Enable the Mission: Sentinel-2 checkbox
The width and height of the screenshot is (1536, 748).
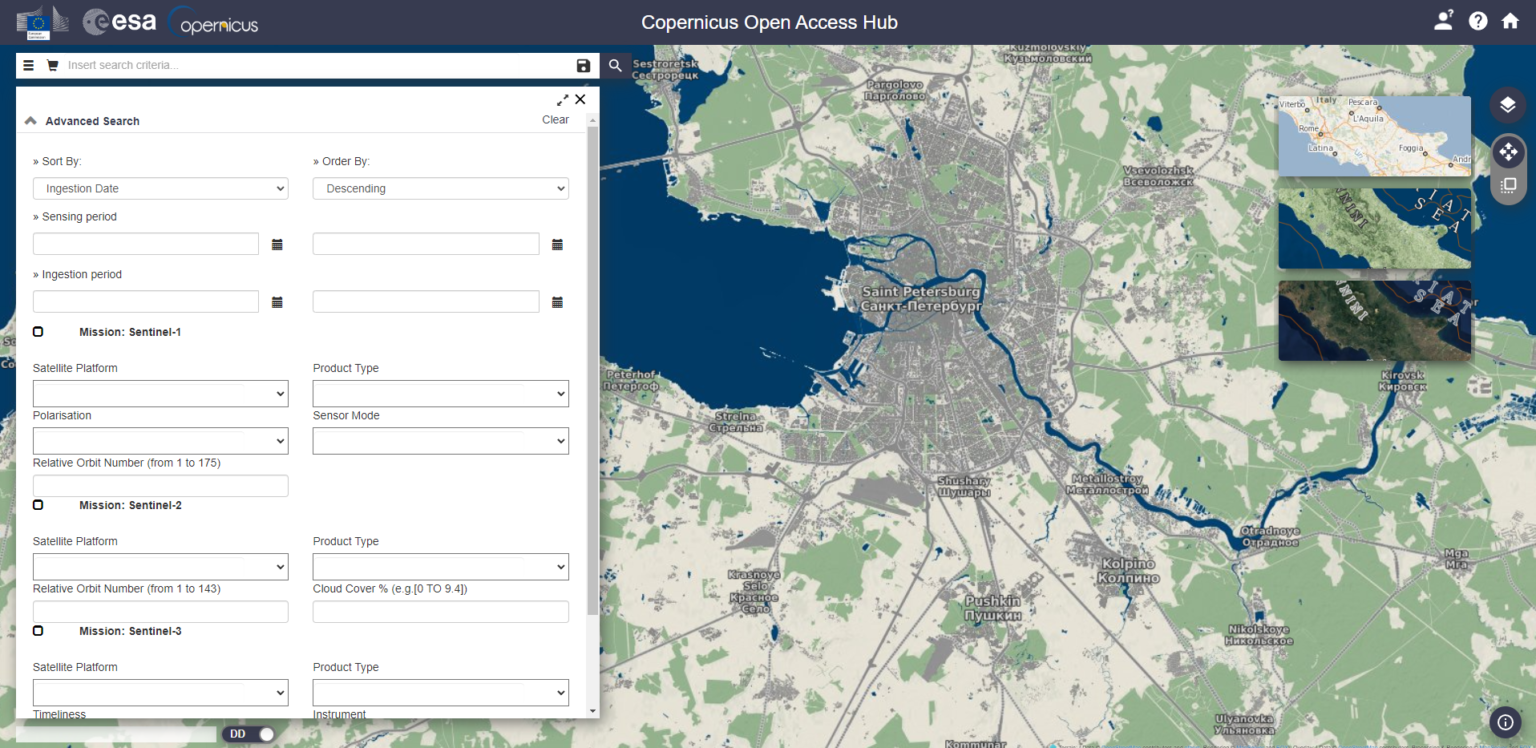tap(38, 505)
